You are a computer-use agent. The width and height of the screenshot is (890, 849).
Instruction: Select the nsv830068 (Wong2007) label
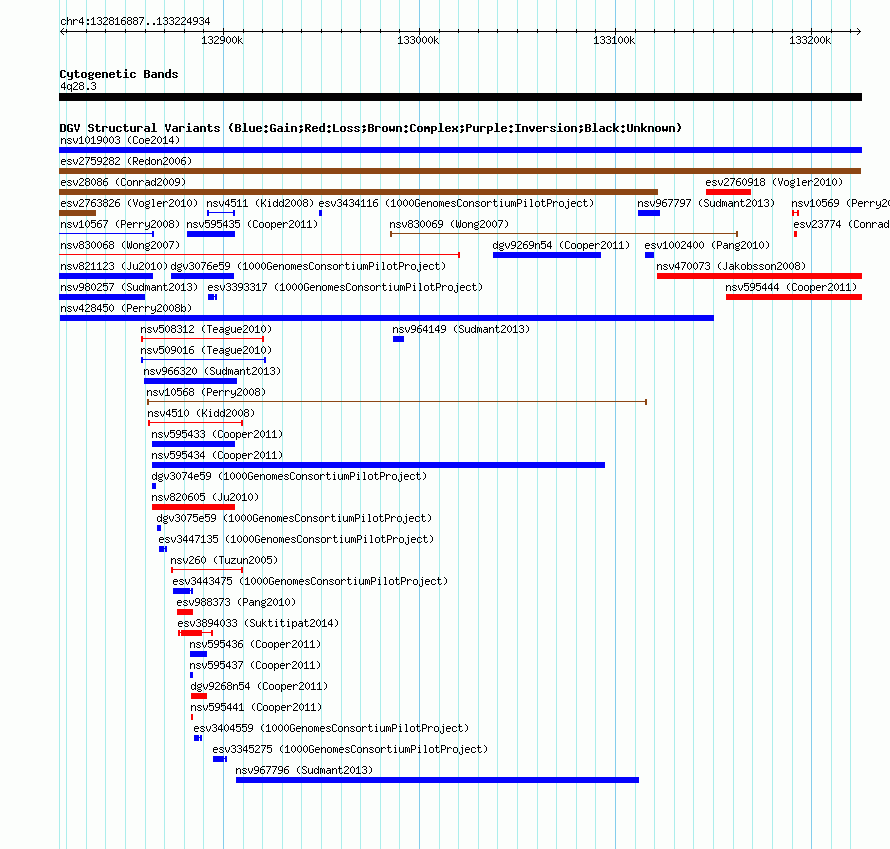click(120, 245)
